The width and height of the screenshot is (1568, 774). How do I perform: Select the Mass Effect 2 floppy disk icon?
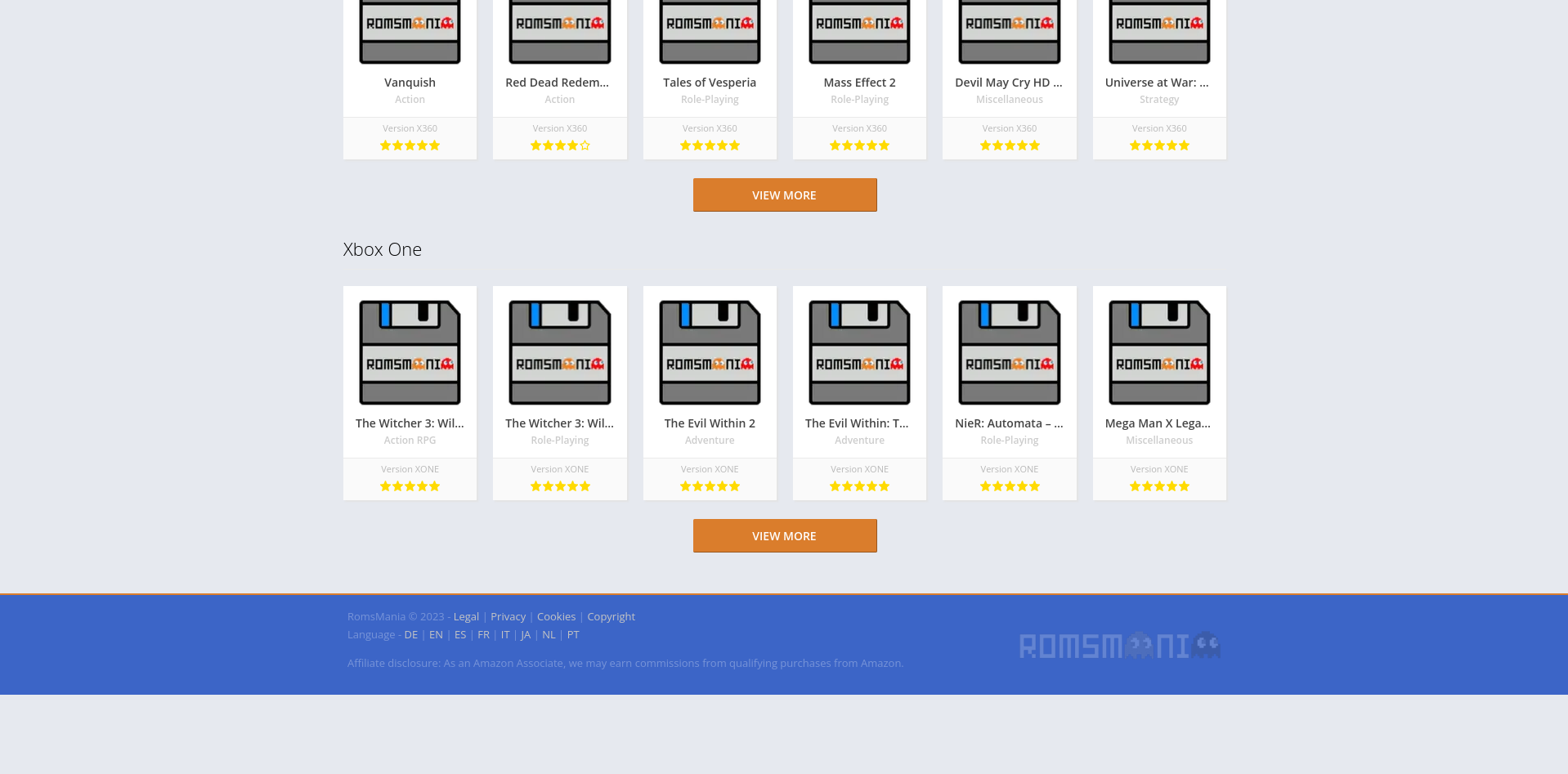859,31
